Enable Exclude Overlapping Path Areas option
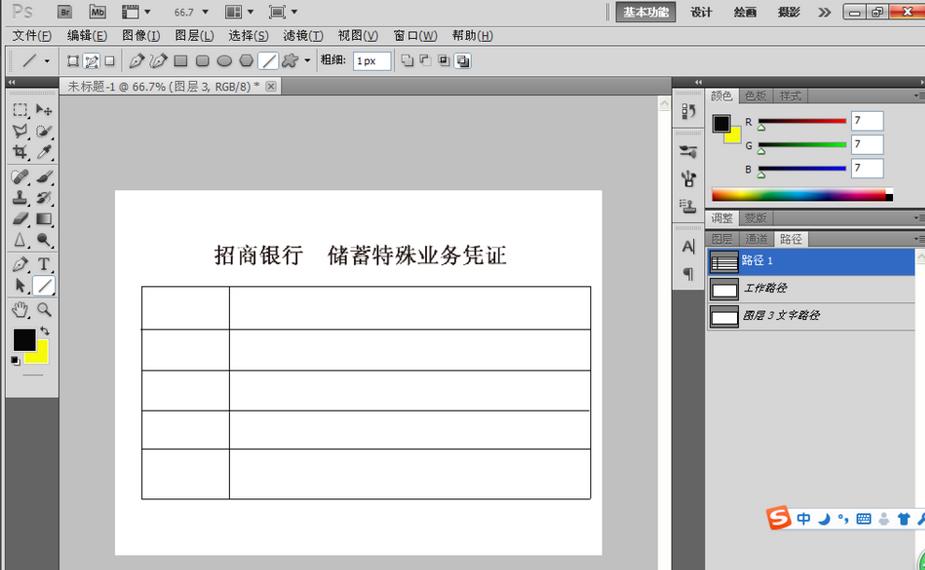 click(463, 61)
